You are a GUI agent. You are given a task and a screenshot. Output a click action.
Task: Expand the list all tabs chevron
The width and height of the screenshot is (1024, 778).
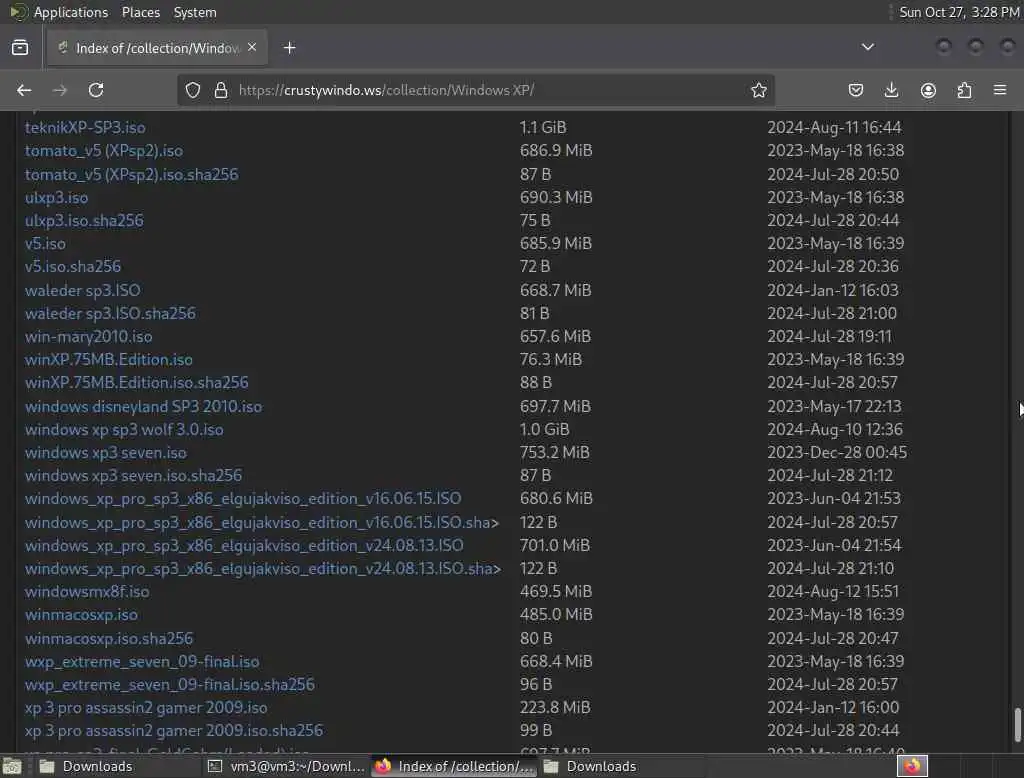(x=867, y=47)
